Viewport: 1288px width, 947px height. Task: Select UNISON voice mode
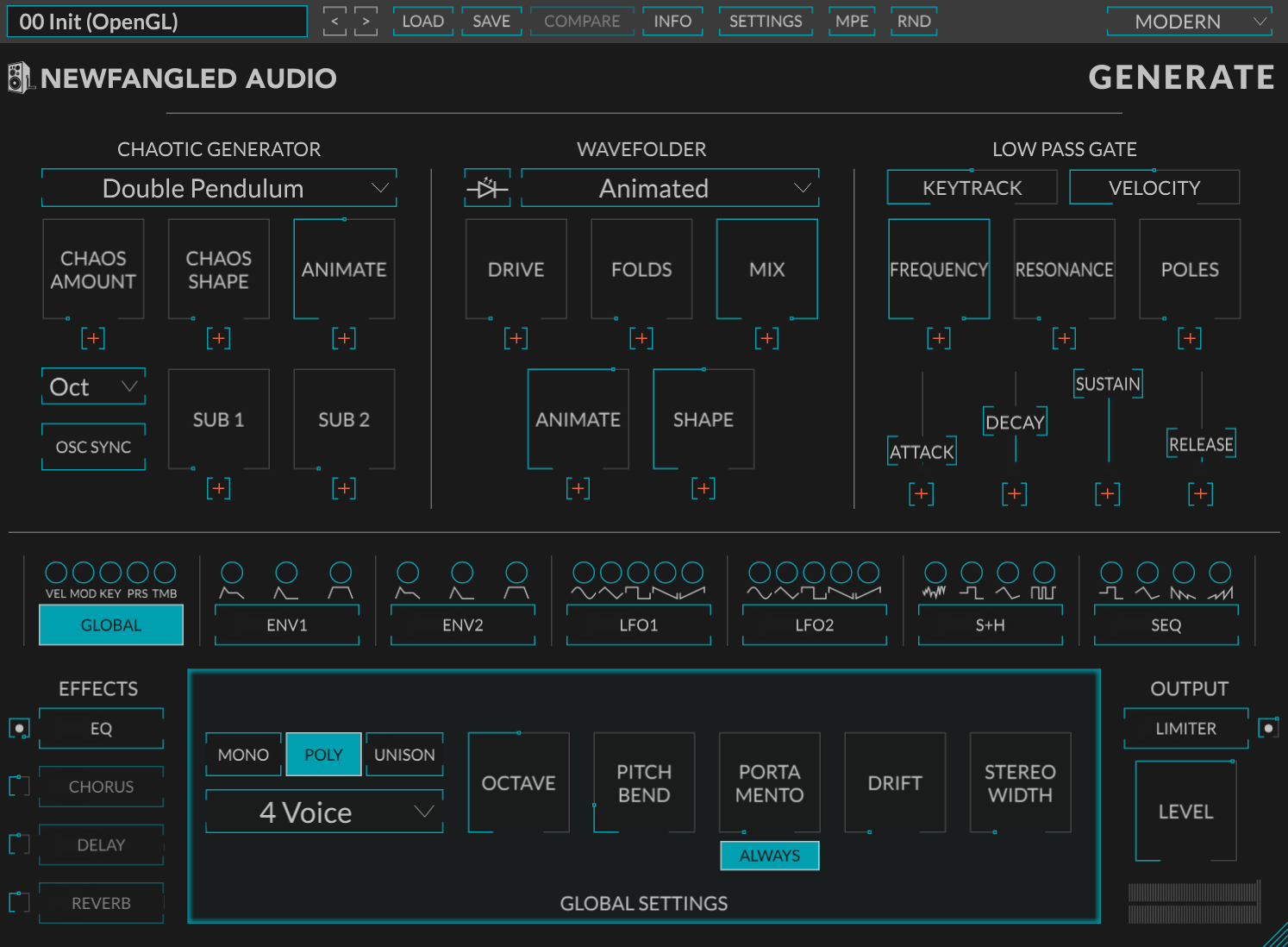(x=404, y=755)
